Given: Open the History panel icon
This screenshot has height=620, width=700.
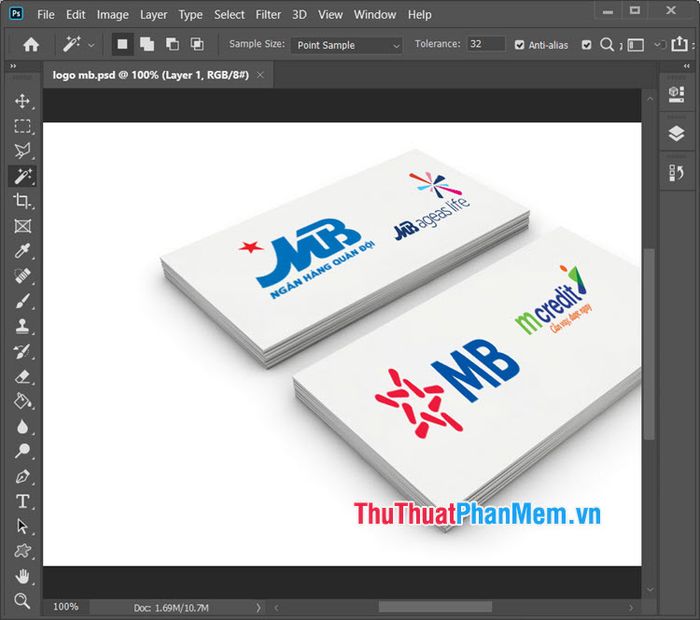Looking at the screenshot, I should point(676,173).
